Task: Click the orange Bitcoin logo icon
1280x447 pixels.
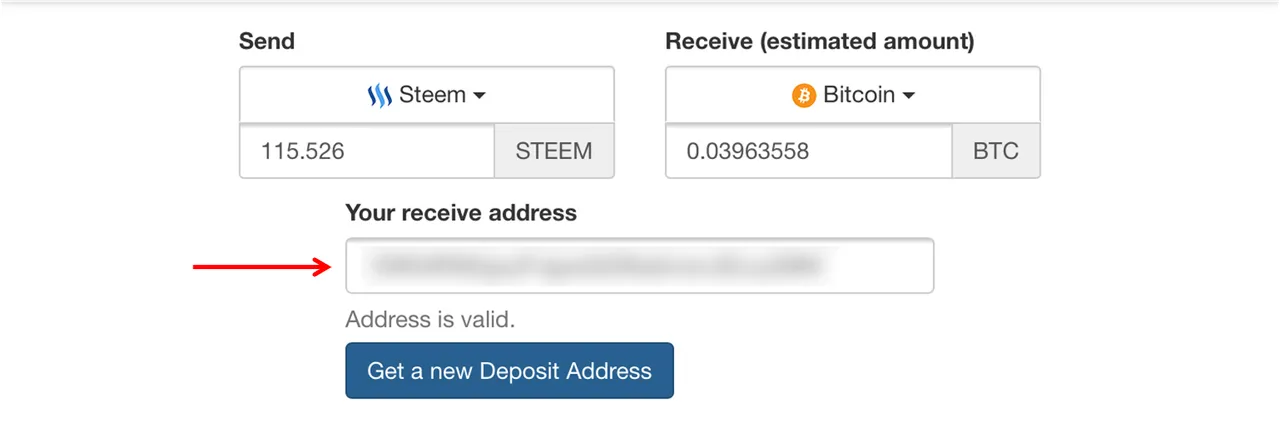Action: (804, 96)
